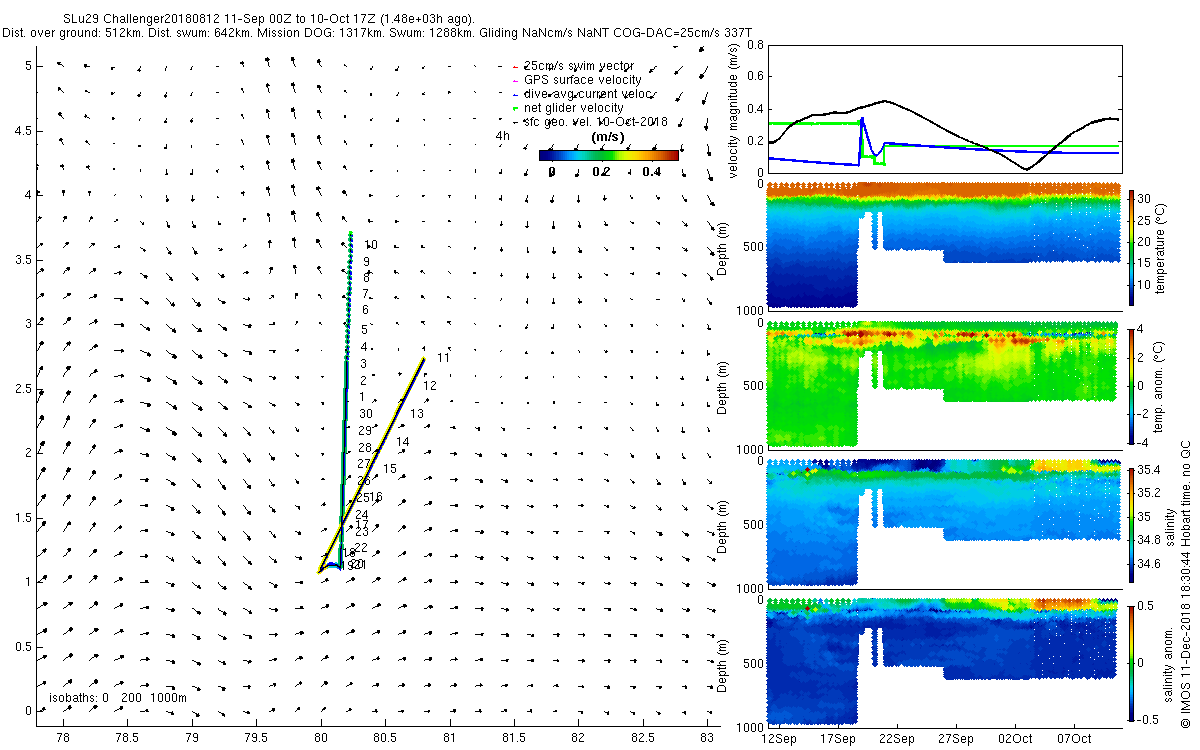Click the salinity anom. colorbar
1200x750 pixels.
[1133, 662]
